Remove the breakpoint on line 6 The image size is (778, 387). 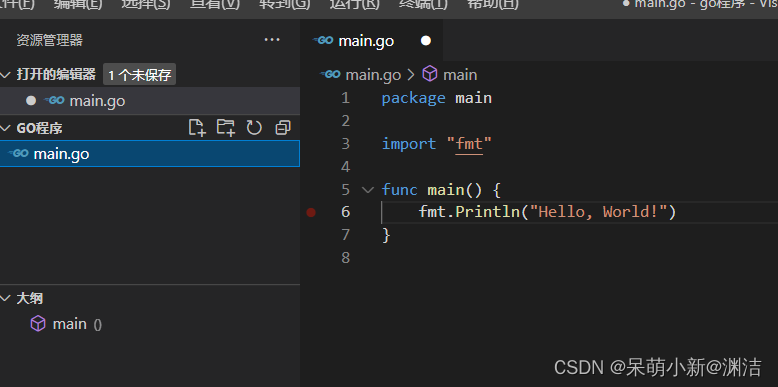click(311, 212)
